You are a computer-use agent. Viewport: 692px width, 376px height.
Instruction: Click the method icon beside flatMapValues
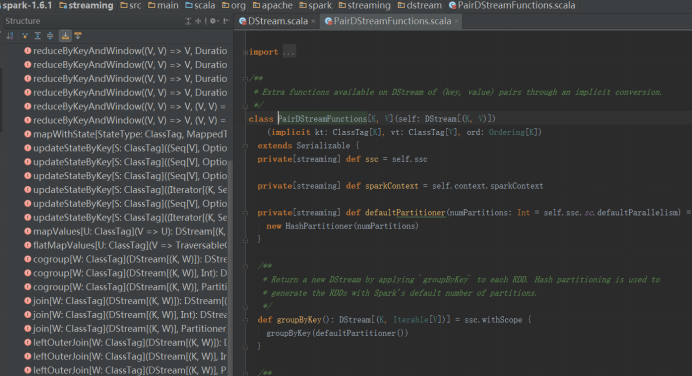tap(27, 245)
